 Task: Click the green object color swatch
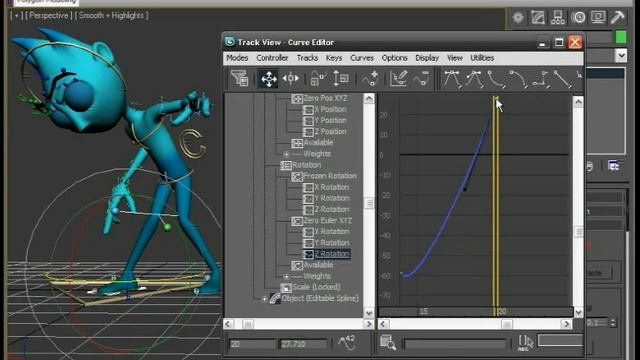coord(621,37)
